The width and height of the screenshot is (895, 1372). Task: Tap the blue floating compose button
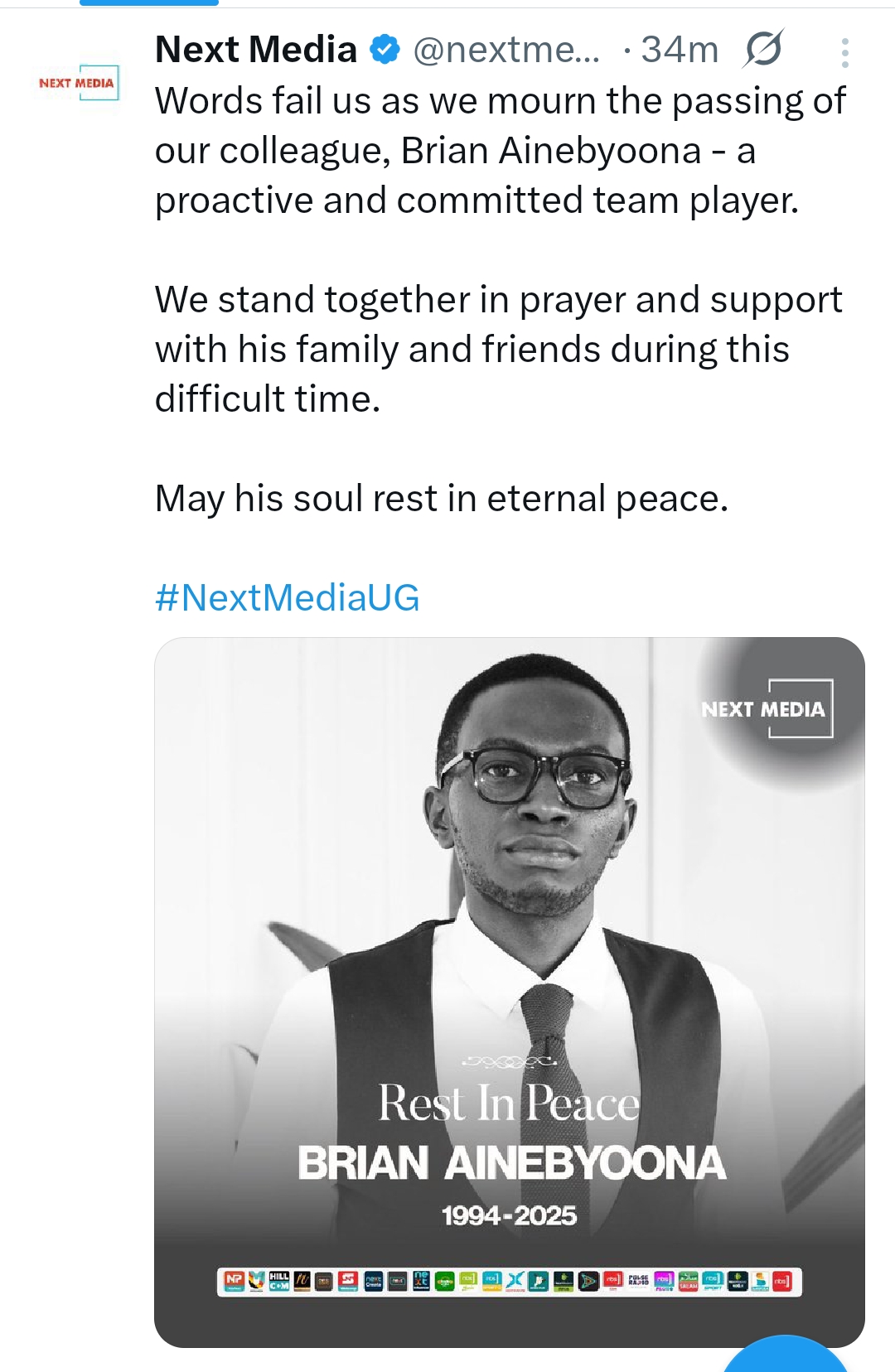pyautogui.click(x=786, y=1357)
